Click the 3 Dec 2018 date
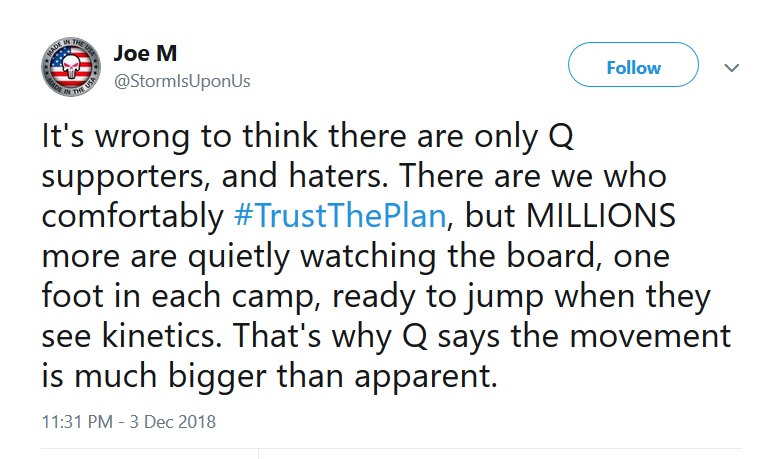The height and width of the screenshot is (459, 783). [173, 422]
